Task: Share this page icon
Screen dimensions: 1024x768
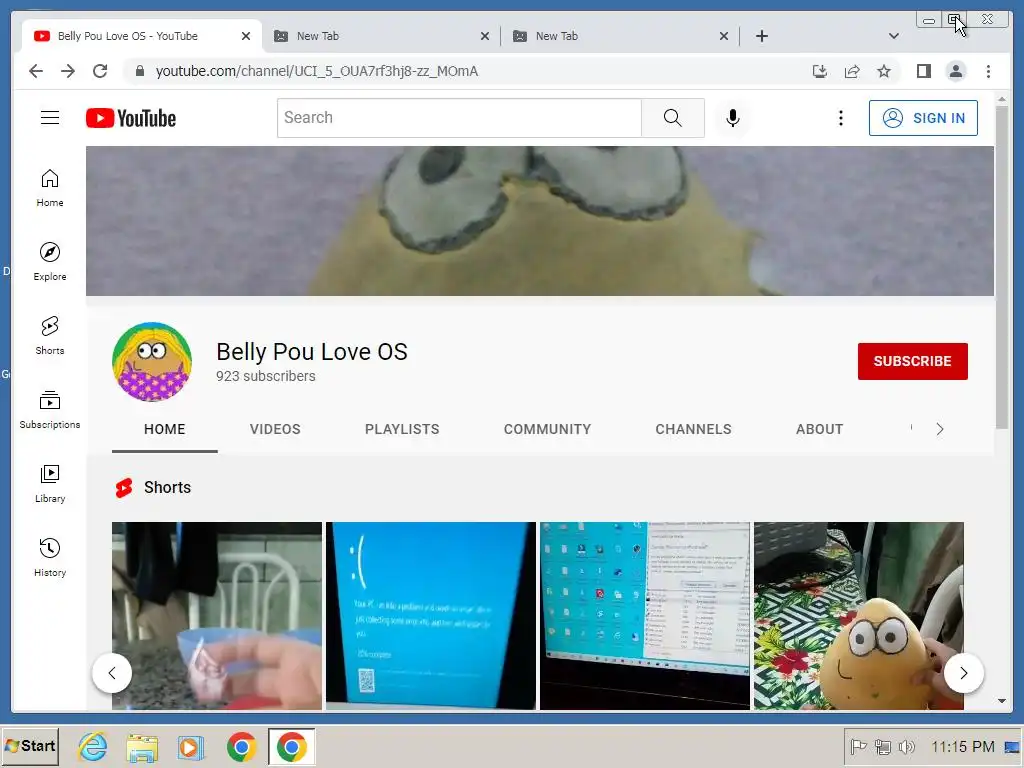Action: [x=852, y=71]
